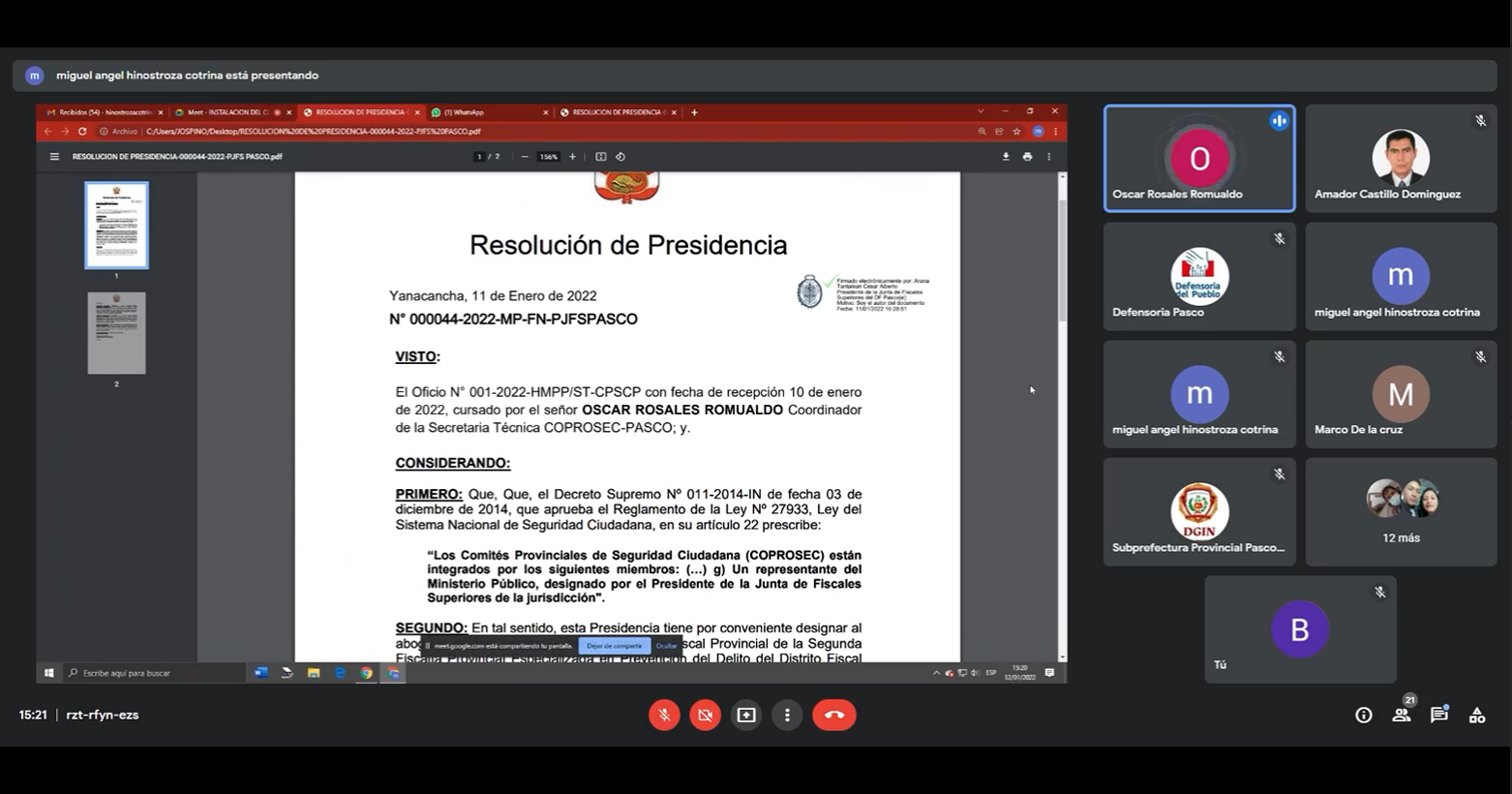
Task: Open the Activities panel
Action: tap(1477, 715)
